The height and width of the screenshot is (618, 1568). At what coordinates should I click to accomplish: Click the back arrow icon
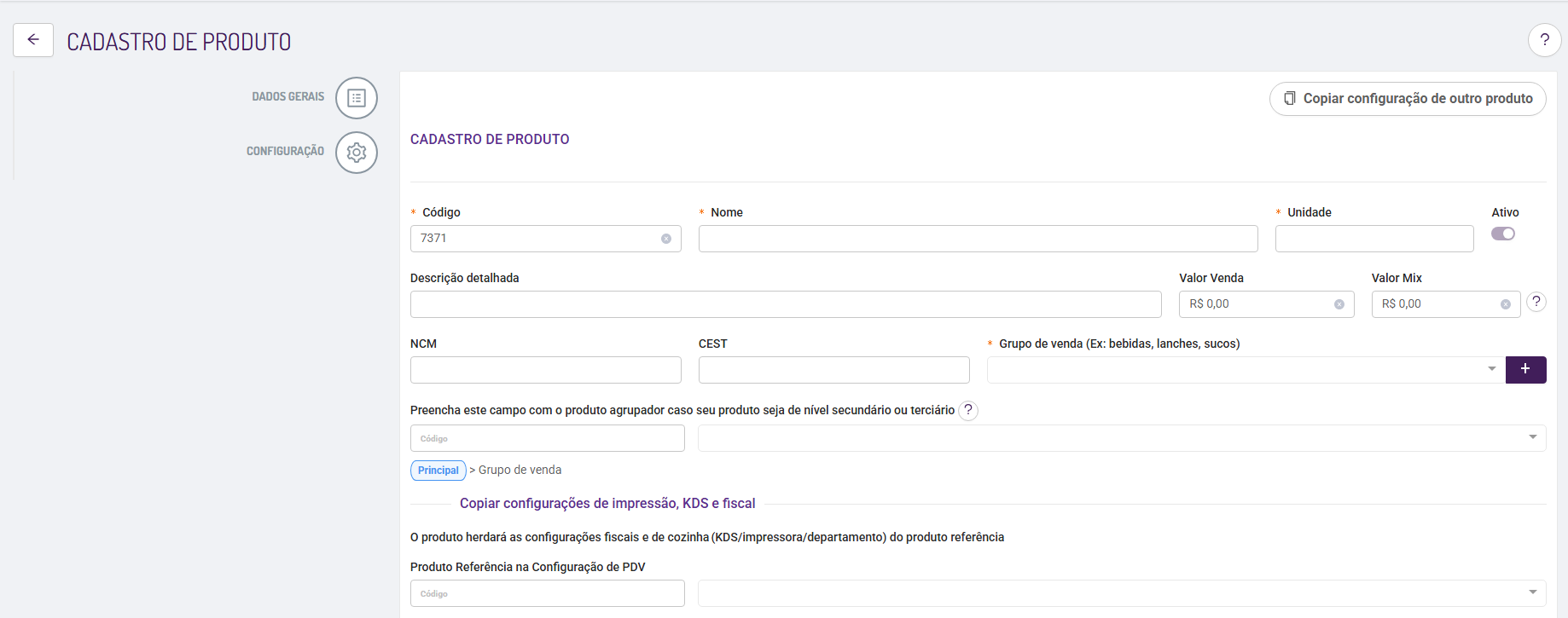[33, 40]
